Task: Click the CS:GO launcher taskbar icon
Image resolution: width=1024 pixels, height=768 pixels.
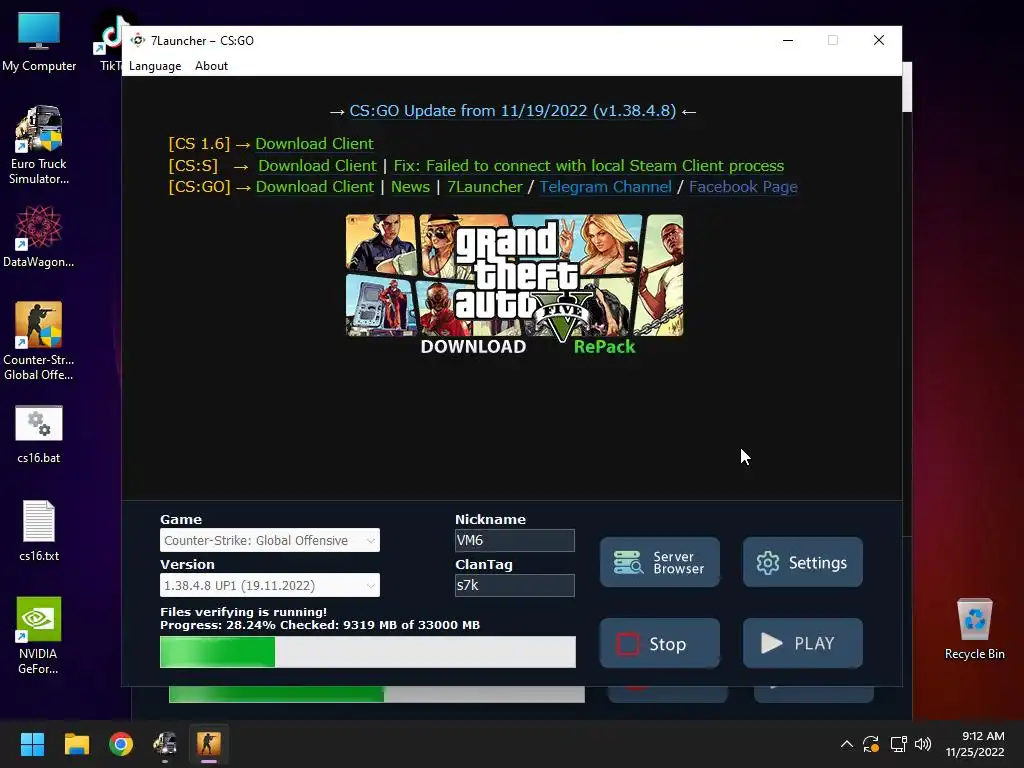Action: (209, 744)
